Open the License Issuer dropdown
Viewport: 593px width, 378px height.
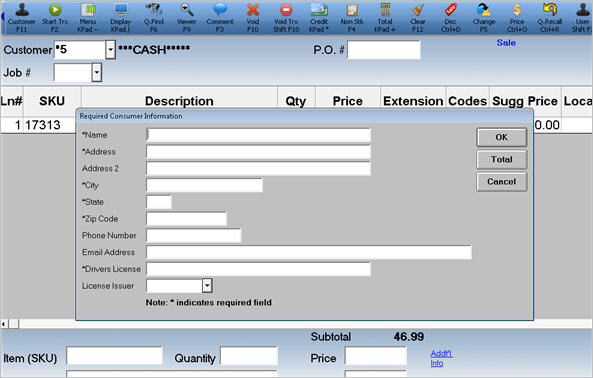coord(207,286)
